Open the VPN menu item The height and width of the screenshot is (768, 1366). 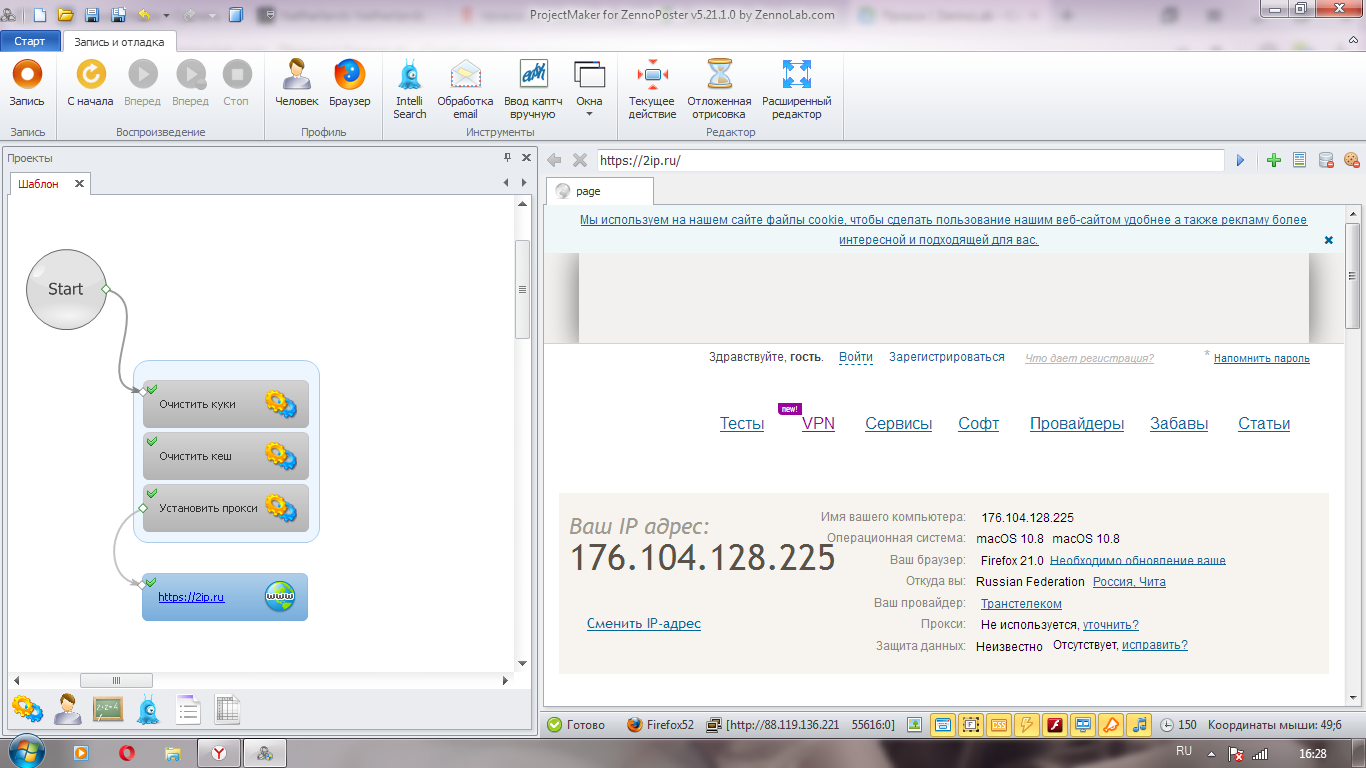click(818, 424)
